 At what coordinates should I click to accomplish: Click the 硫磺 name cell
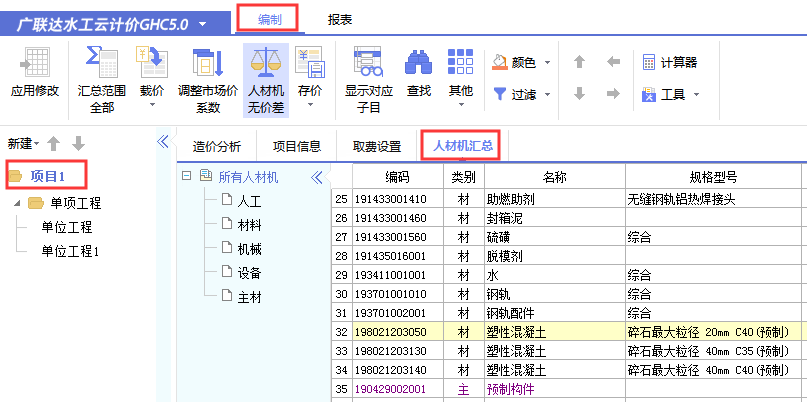[x=555, y=237]
